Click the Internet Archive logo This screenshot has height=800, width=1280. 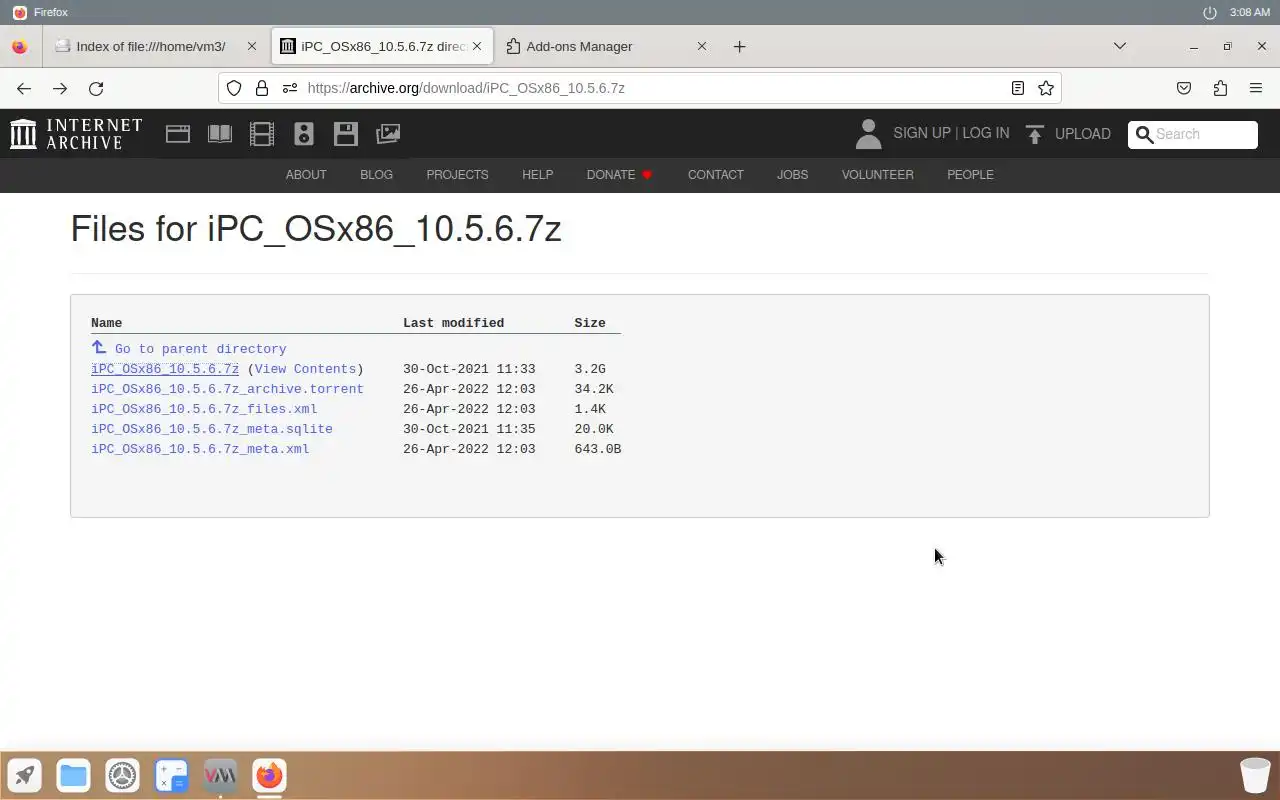[x=76, y=134]
